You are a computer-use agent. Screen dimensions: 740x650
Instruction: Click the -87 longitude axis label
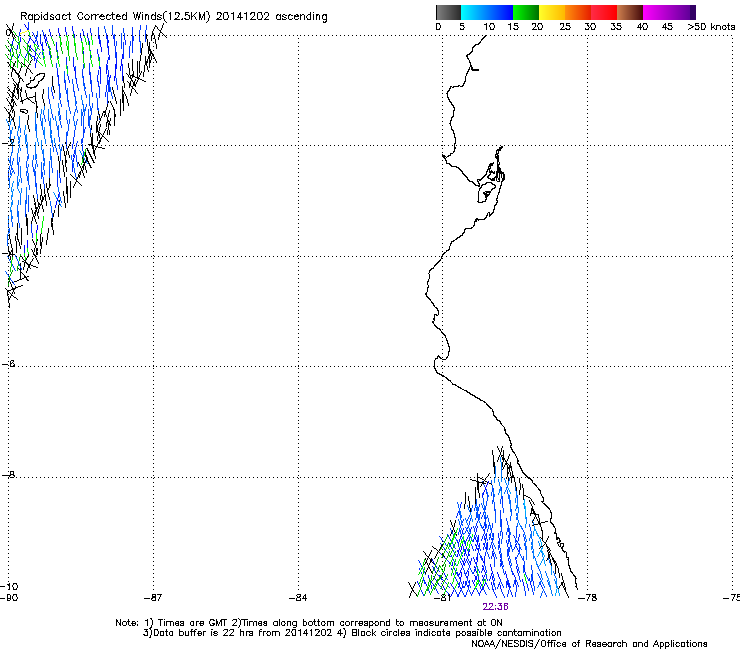coord(153,598)
